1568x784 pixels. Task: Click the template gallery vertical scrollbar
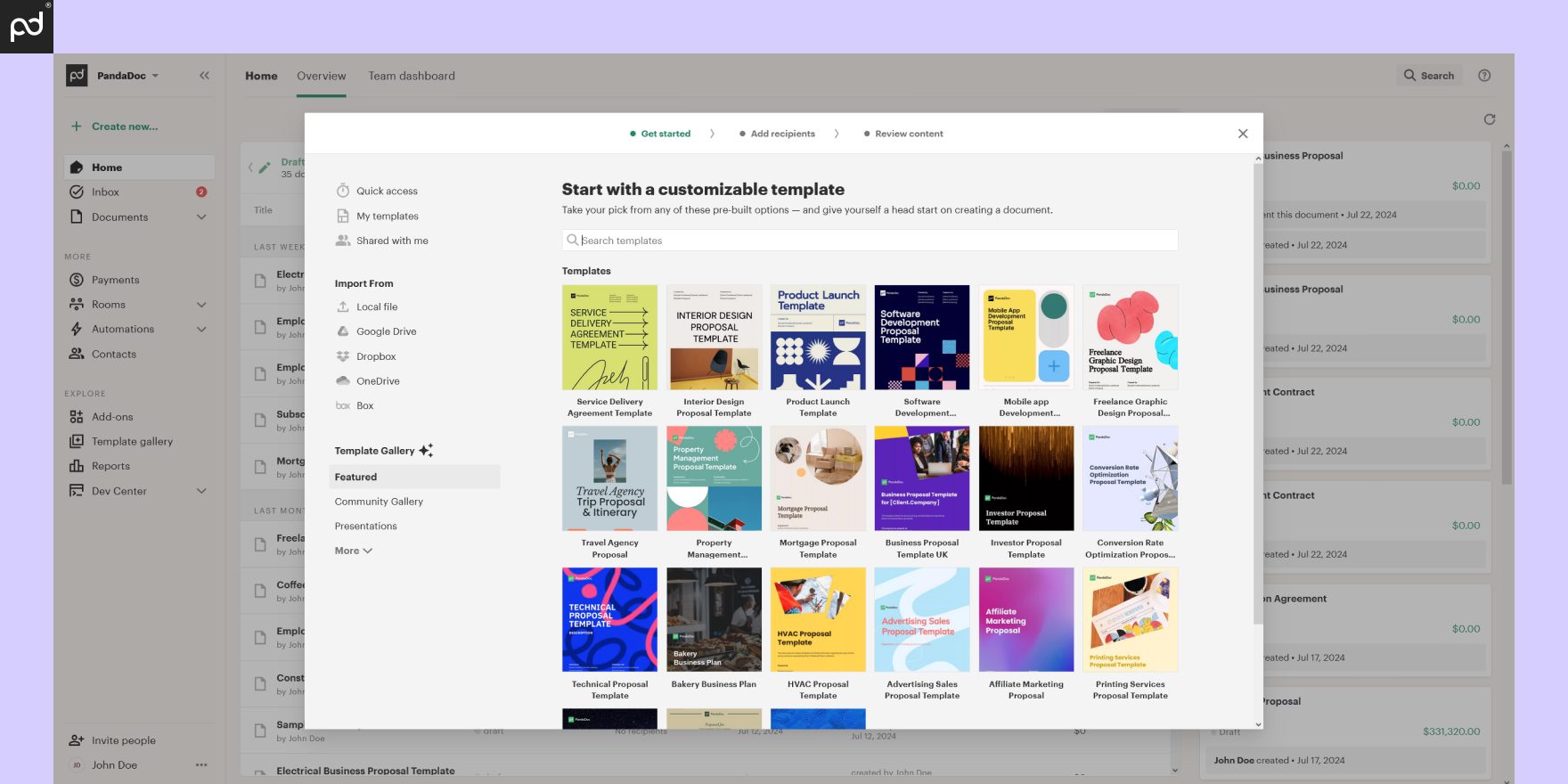pyautogui.click(x=1257, y=401)
